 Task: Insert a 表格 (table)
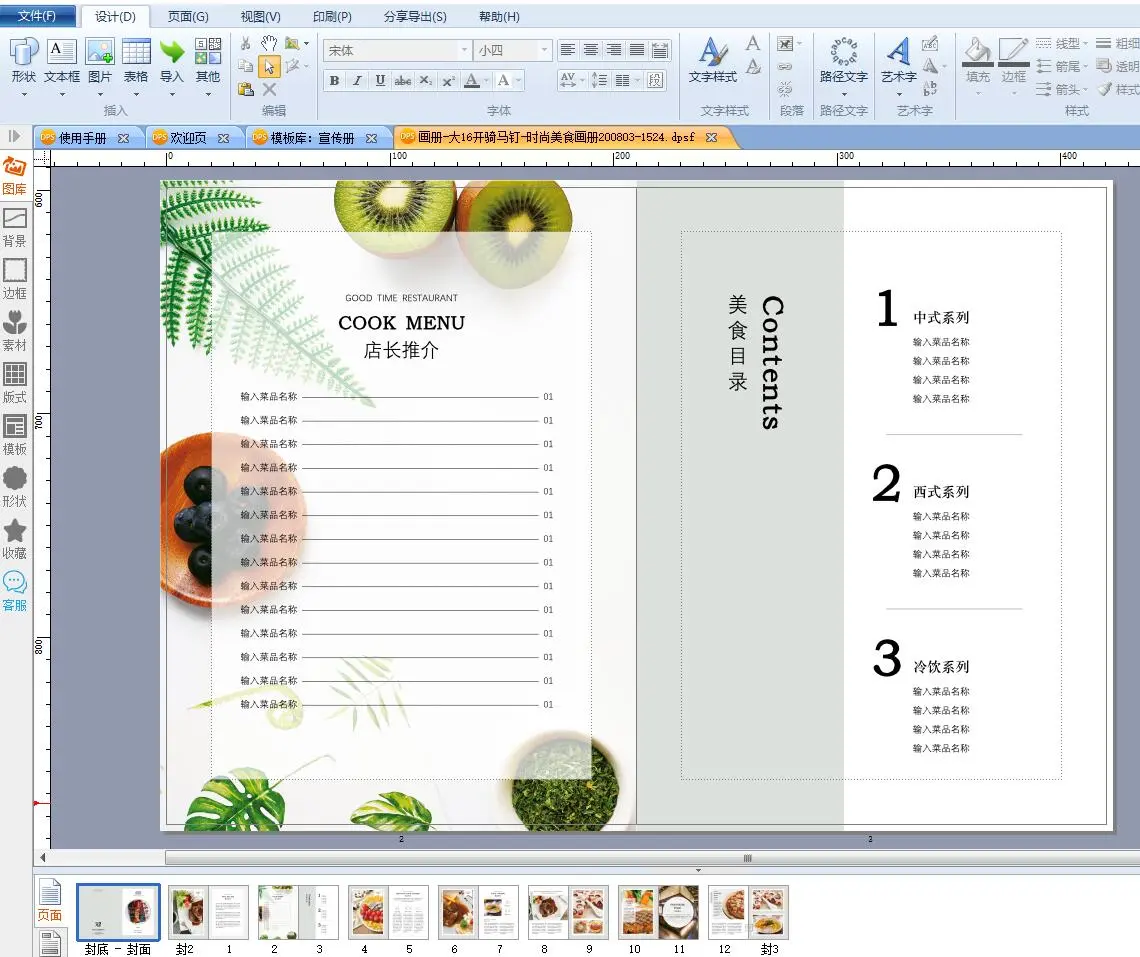(x=136, y=65)
